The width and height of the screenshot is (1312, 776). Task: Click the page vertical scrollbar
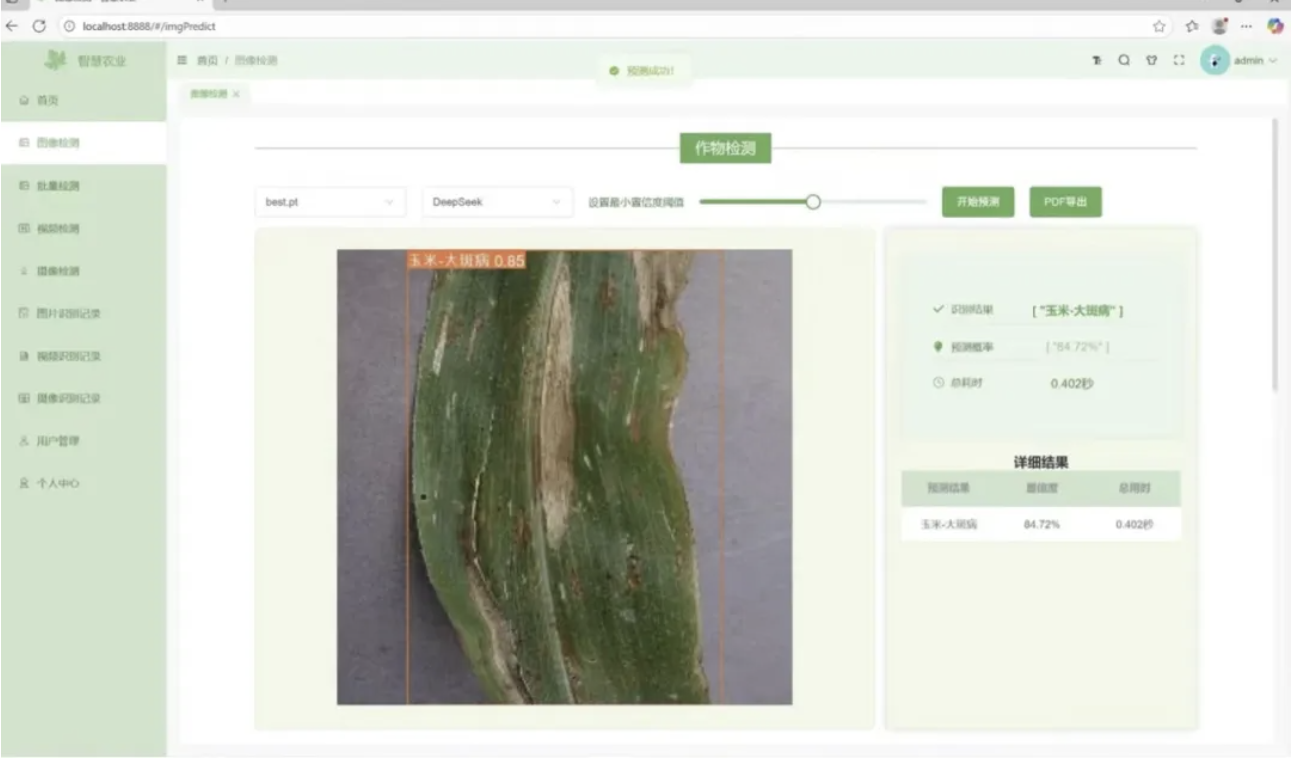(x=1274, y=255)
